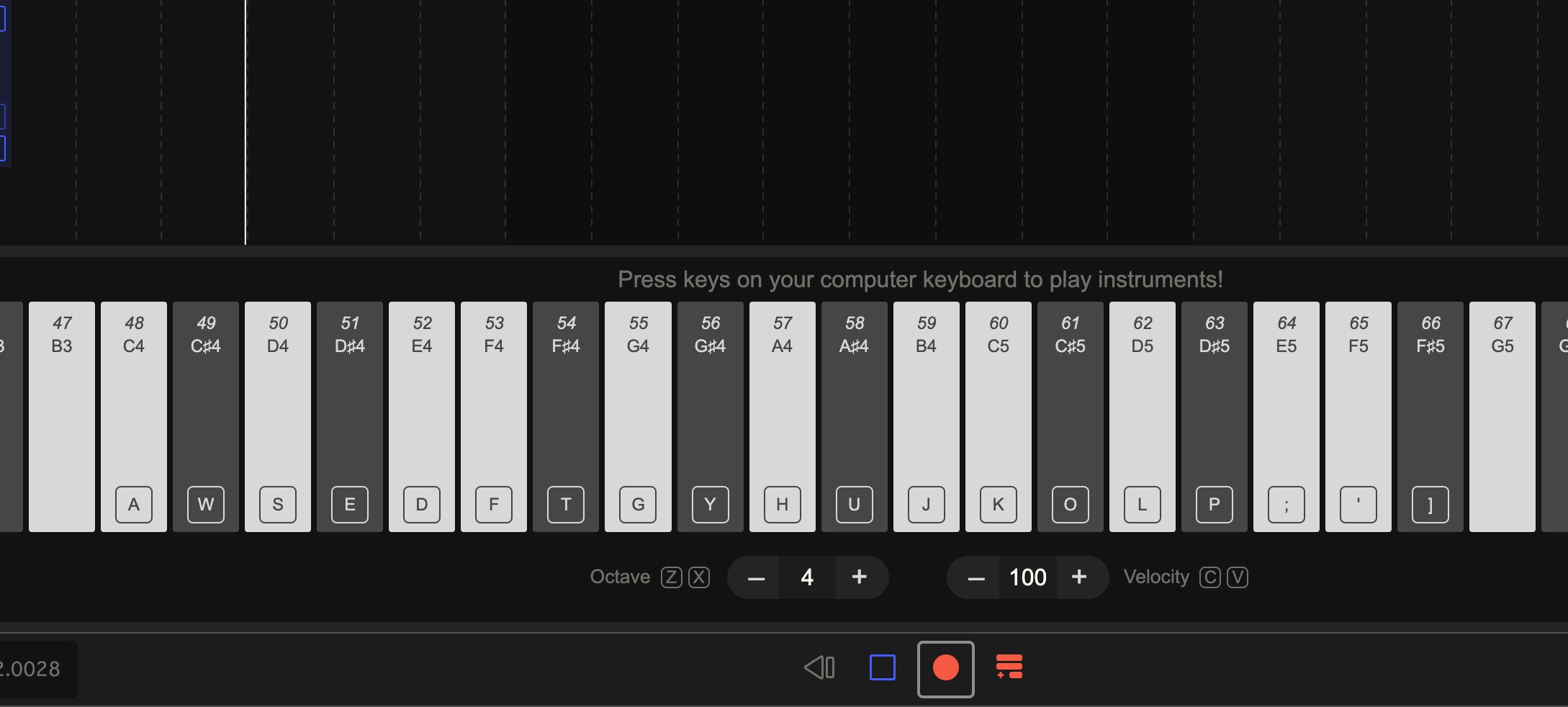Viewport: 1568px width, 707px height.
Task: Lower velocity using the minus button
Action: (976, 578)
